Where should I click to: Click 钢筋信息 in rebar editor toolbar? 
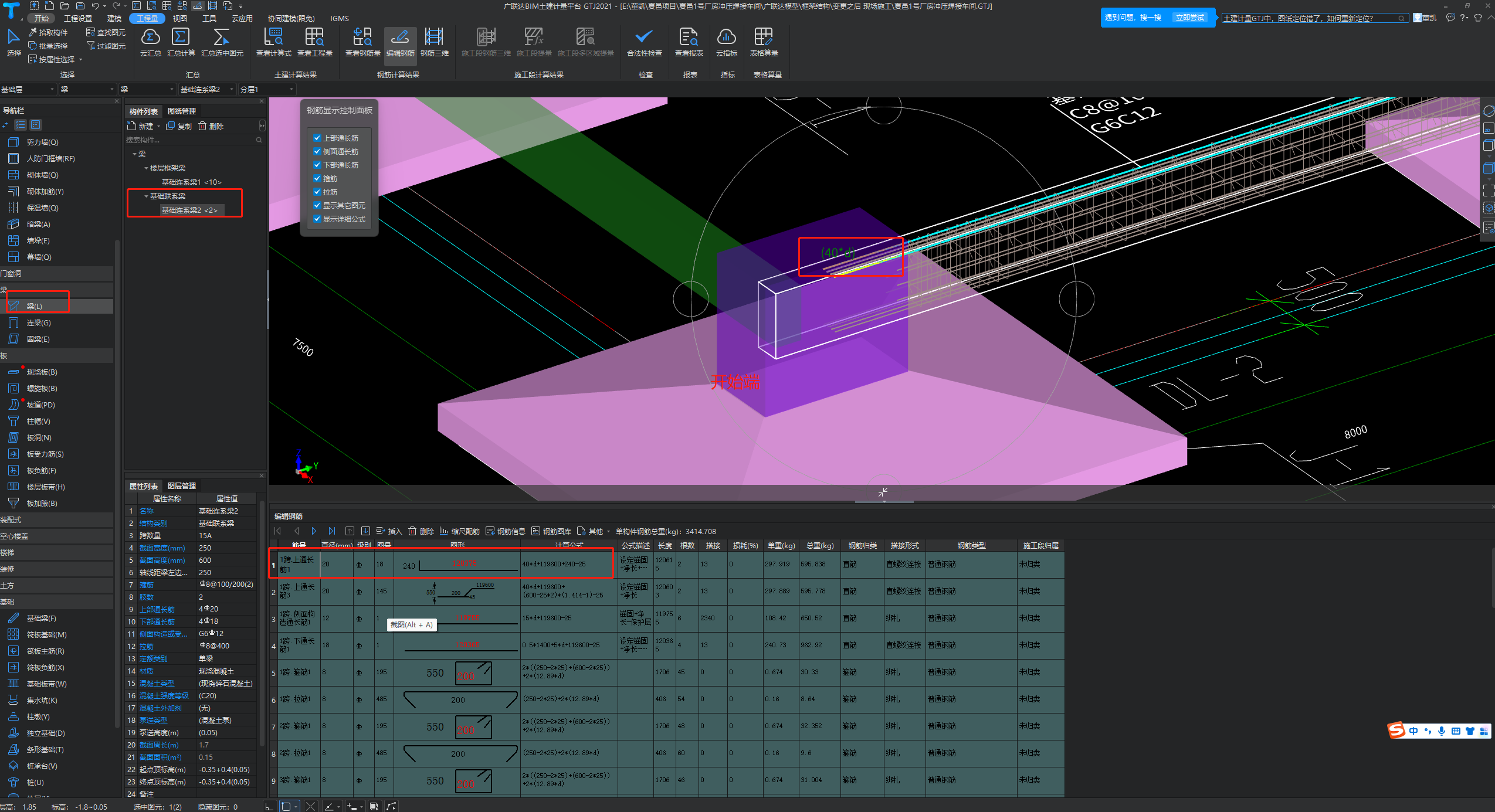coord(506,531)
